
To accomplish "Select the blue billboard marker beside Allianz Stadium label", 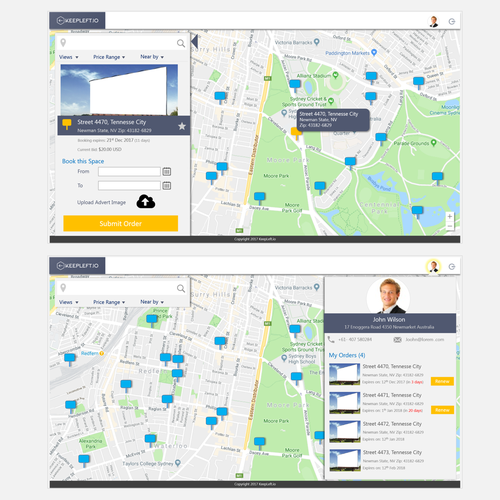I will (295, 86).
